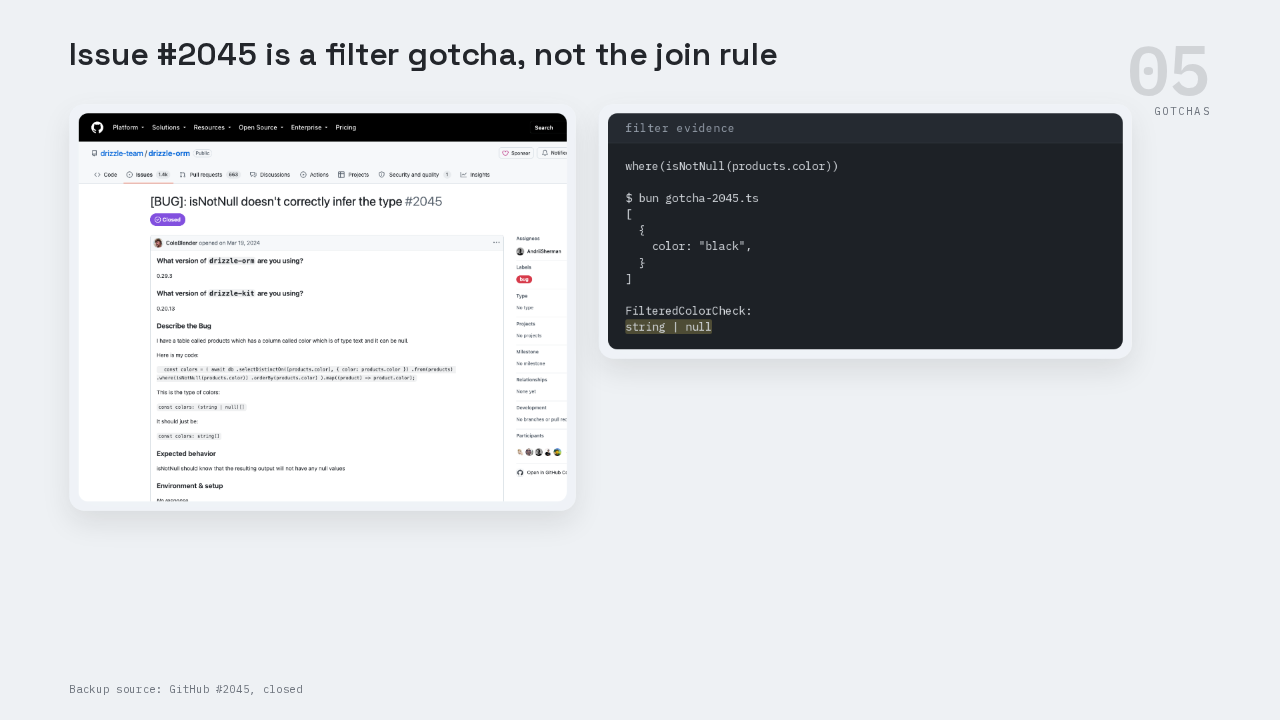Go to the Actions tab
This screenshot has width=1280, height=720.
(314, 174)
